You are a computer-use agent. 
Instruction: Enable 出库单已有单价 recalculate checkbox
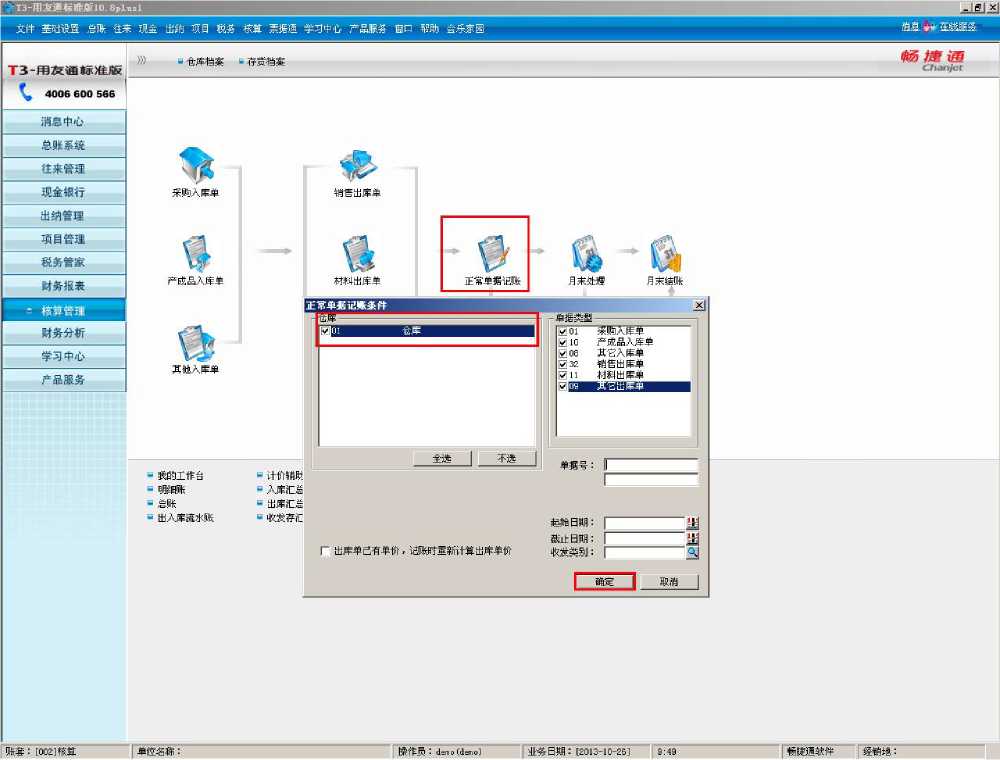(x=325, y=551)
